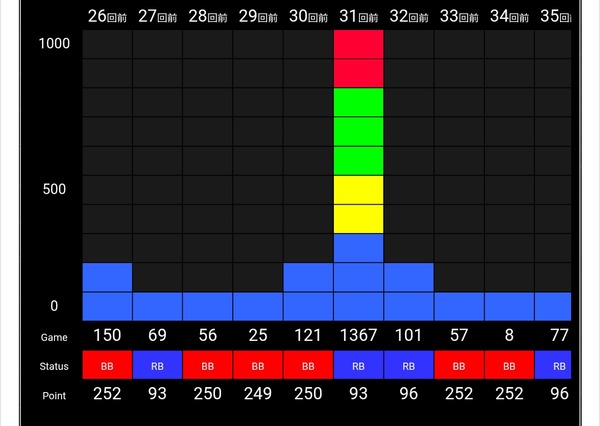
Task: Click the BB status badge under 26回前
Action: pyautogui.click(x=107, y=365)
